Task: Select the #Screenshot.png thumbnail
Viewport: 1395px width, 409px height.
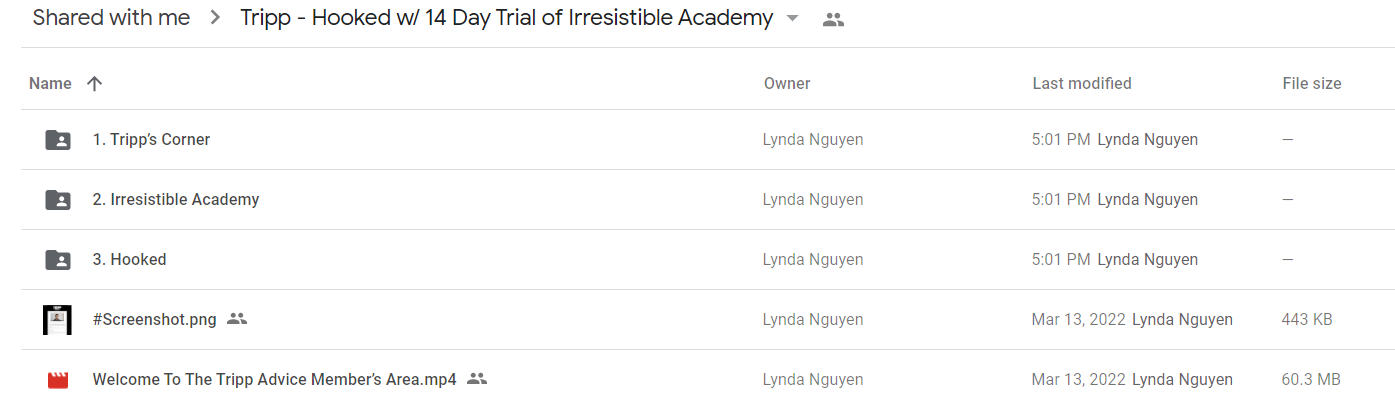Action: [58, 320]
